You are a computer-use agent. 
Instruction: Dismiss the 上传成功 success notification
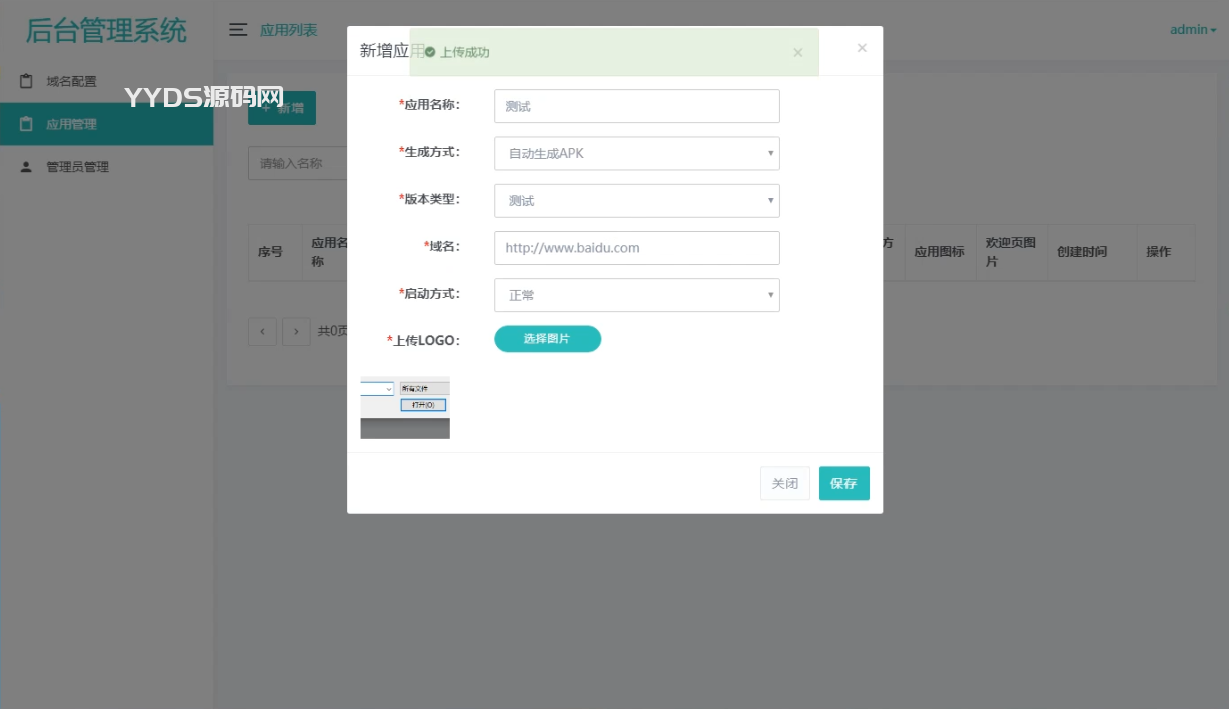click(x=798, y=52)
